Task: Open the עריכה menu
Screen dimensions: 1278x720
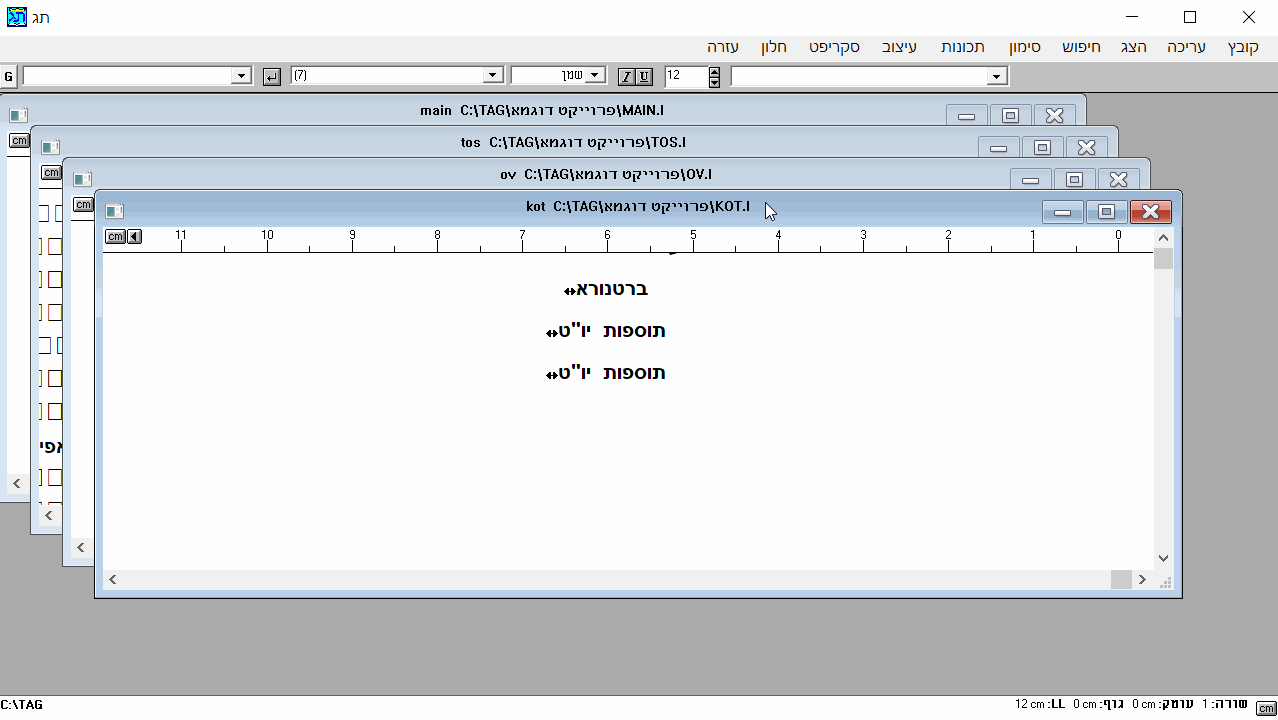Action: [x=1186, y=47]
